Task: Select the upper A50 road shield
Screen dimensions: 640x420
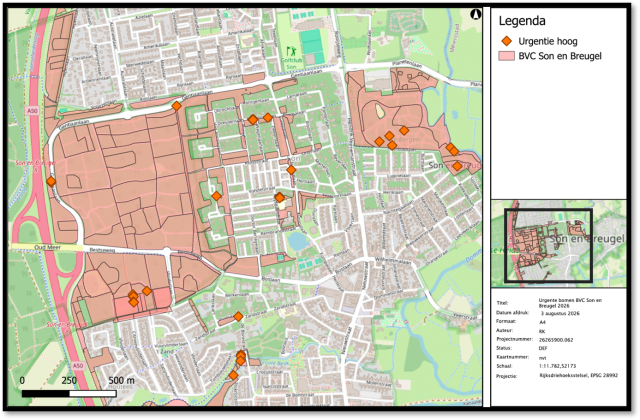Action: pos(32,111)
